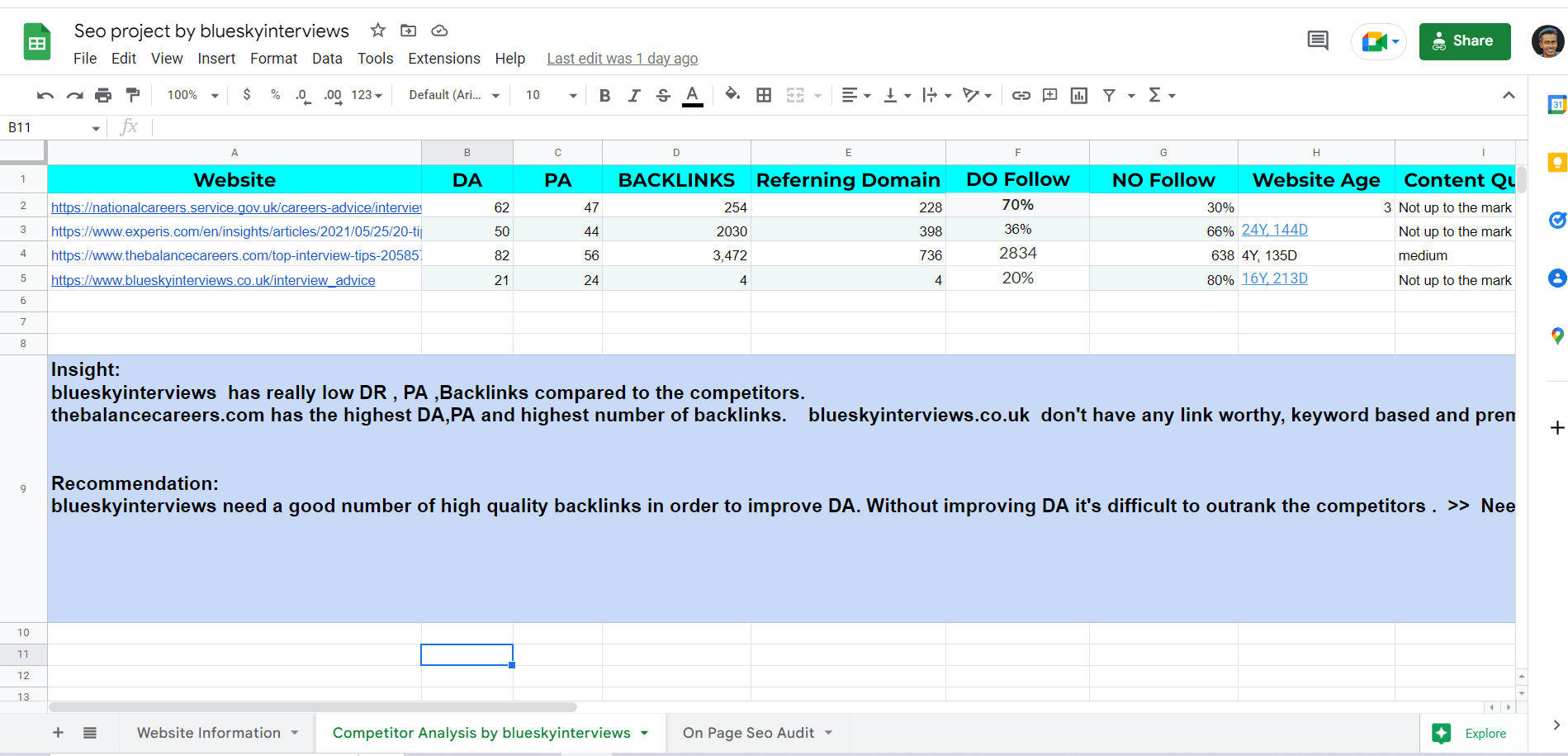Viewport: 1568px width, 756px height.
Task: Click the Redo icon
Action: pyautogui.click(x=74, y=96)
